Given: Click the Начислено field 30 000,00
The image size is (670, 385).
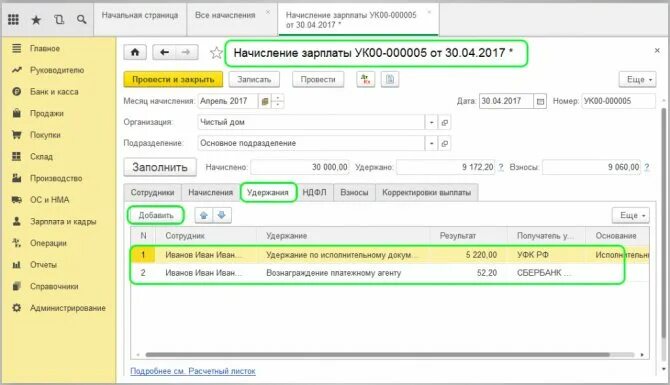Looking at the screenshot, I should pos(300,168).
